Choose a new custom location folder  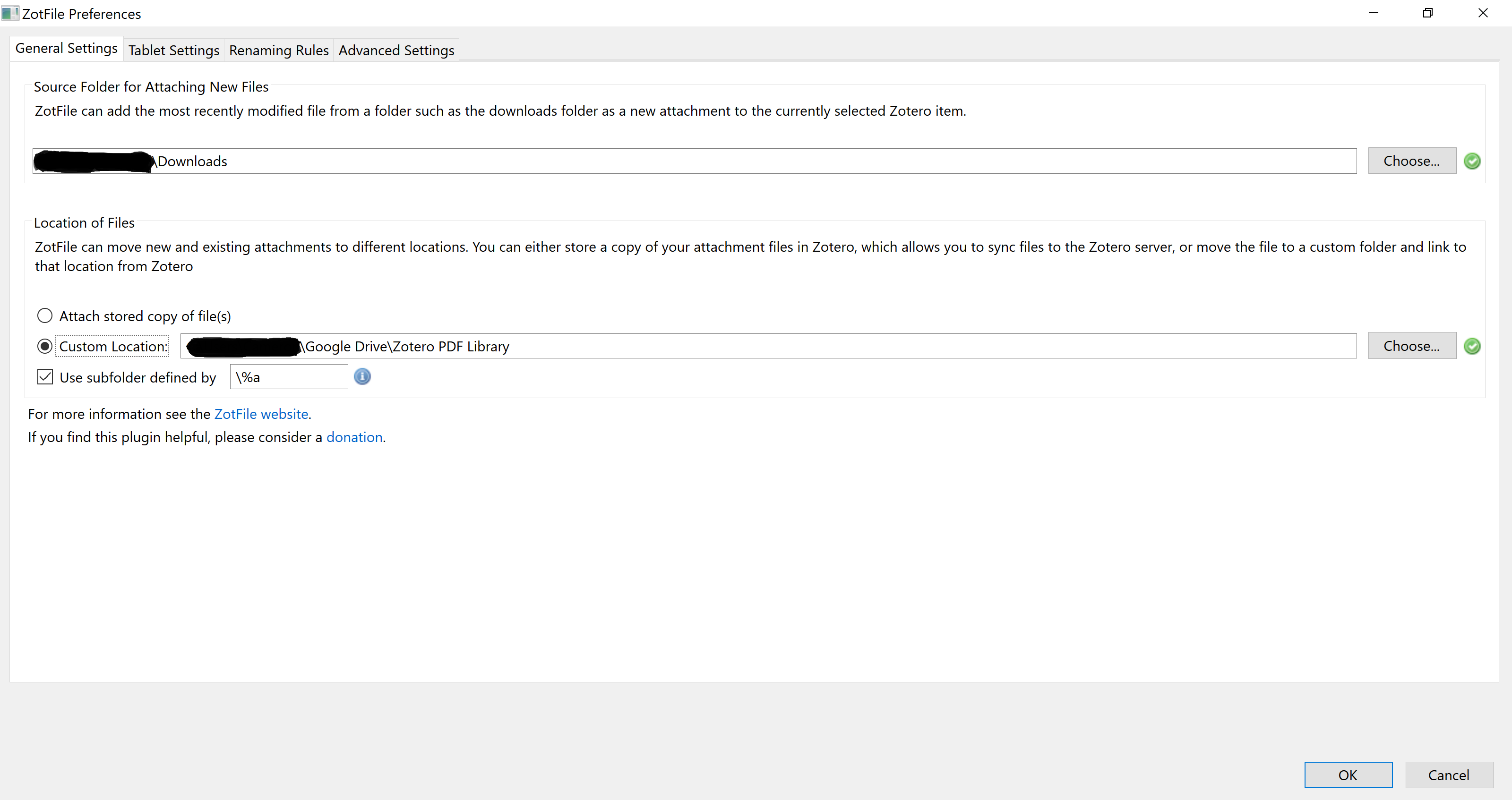point(1412,346)
